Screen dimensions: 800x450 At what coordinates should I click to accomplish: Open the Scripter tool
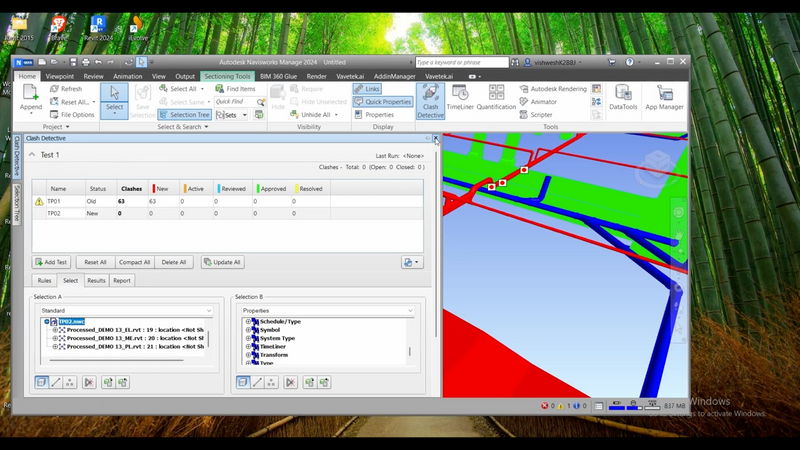tap(536, 115)
